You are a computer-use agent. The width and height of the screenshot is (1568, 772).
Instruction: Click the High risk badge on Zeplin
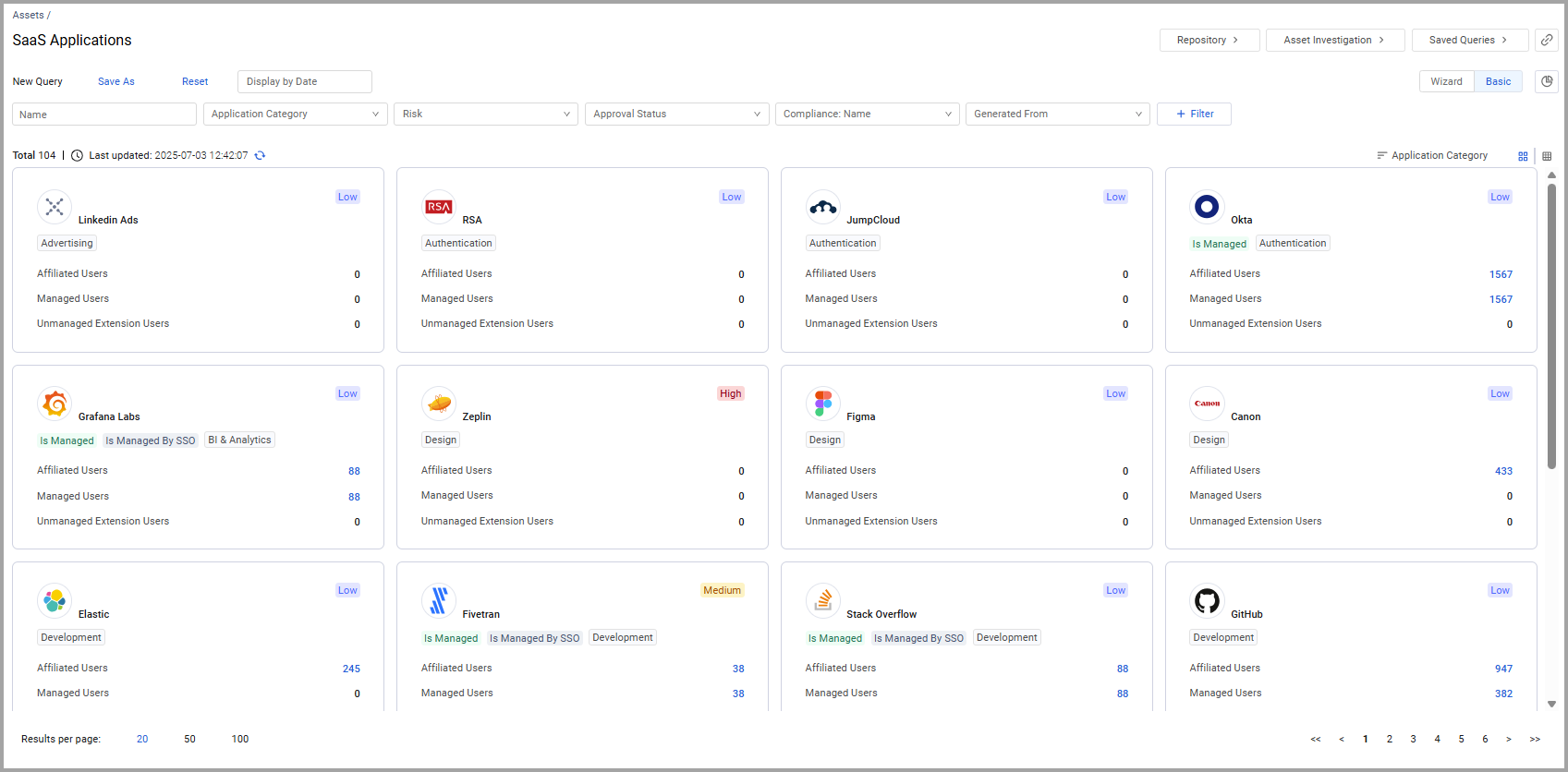tap(731, 393)
